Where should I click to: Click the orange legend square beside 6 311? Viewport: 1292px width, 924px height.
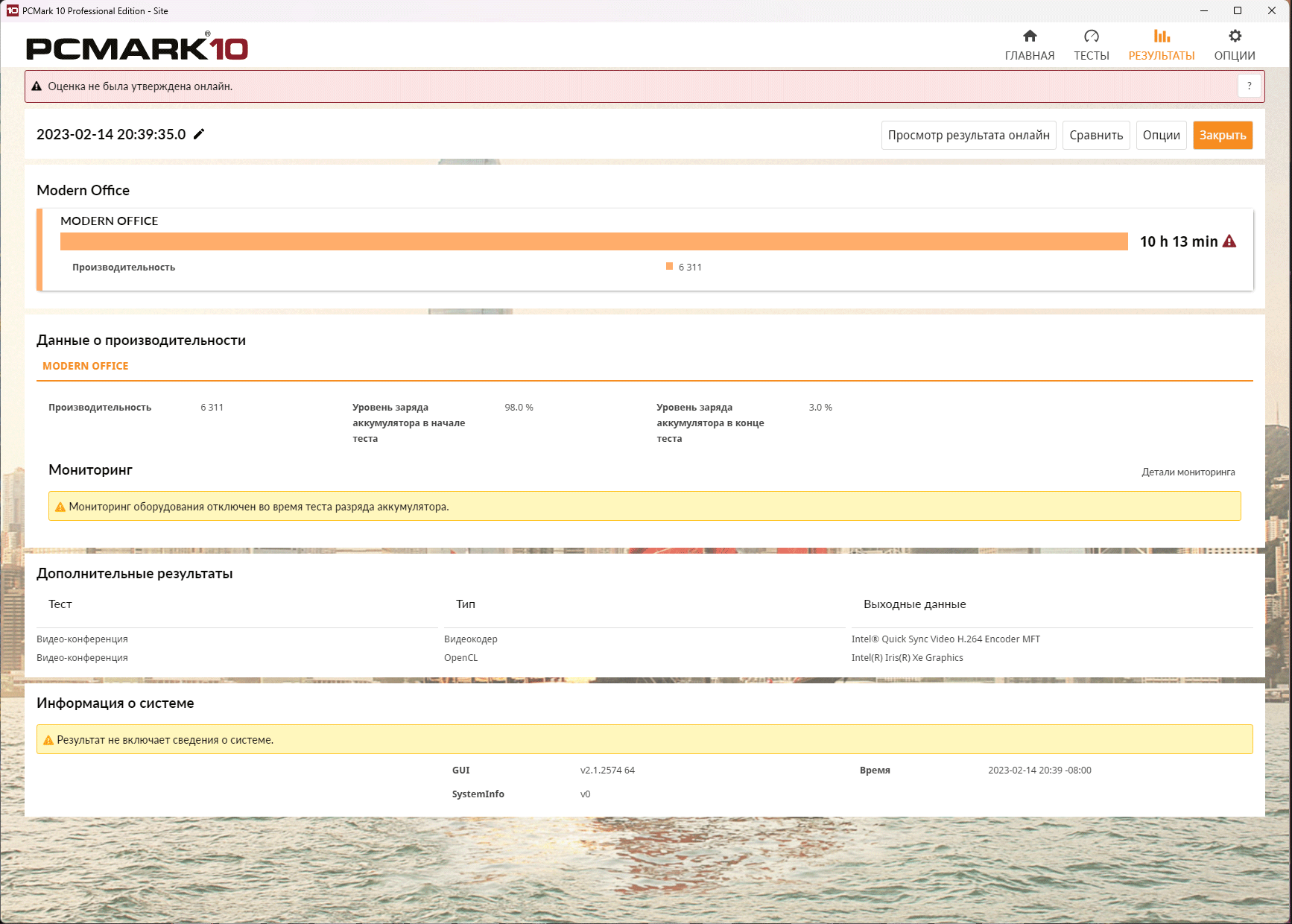click(x=669, y=266)
